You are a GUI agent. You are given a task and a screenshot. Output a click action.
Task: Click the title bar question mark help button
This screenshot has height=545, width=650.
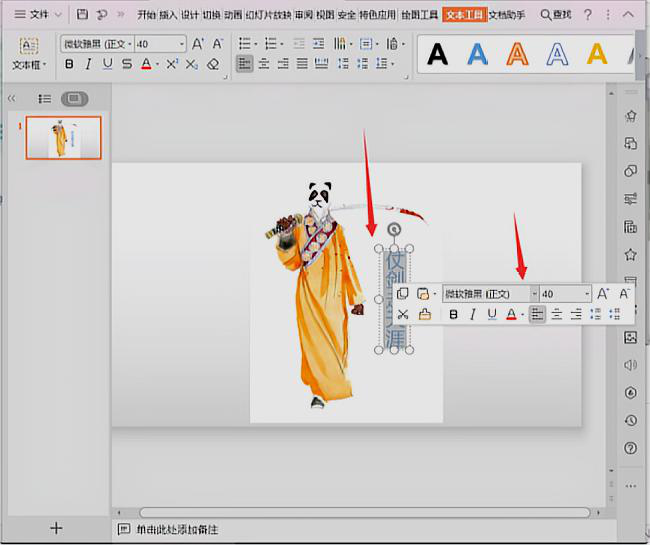587,15
